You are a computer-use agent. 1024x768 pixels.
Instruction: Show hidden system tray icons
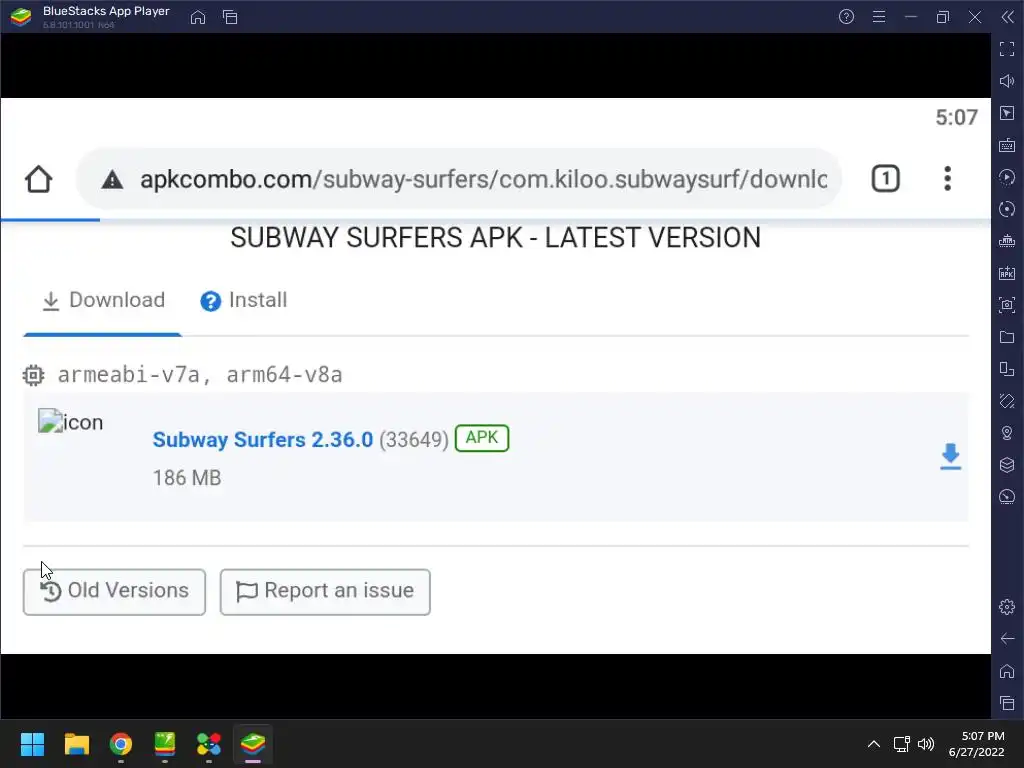pos(874,744)
